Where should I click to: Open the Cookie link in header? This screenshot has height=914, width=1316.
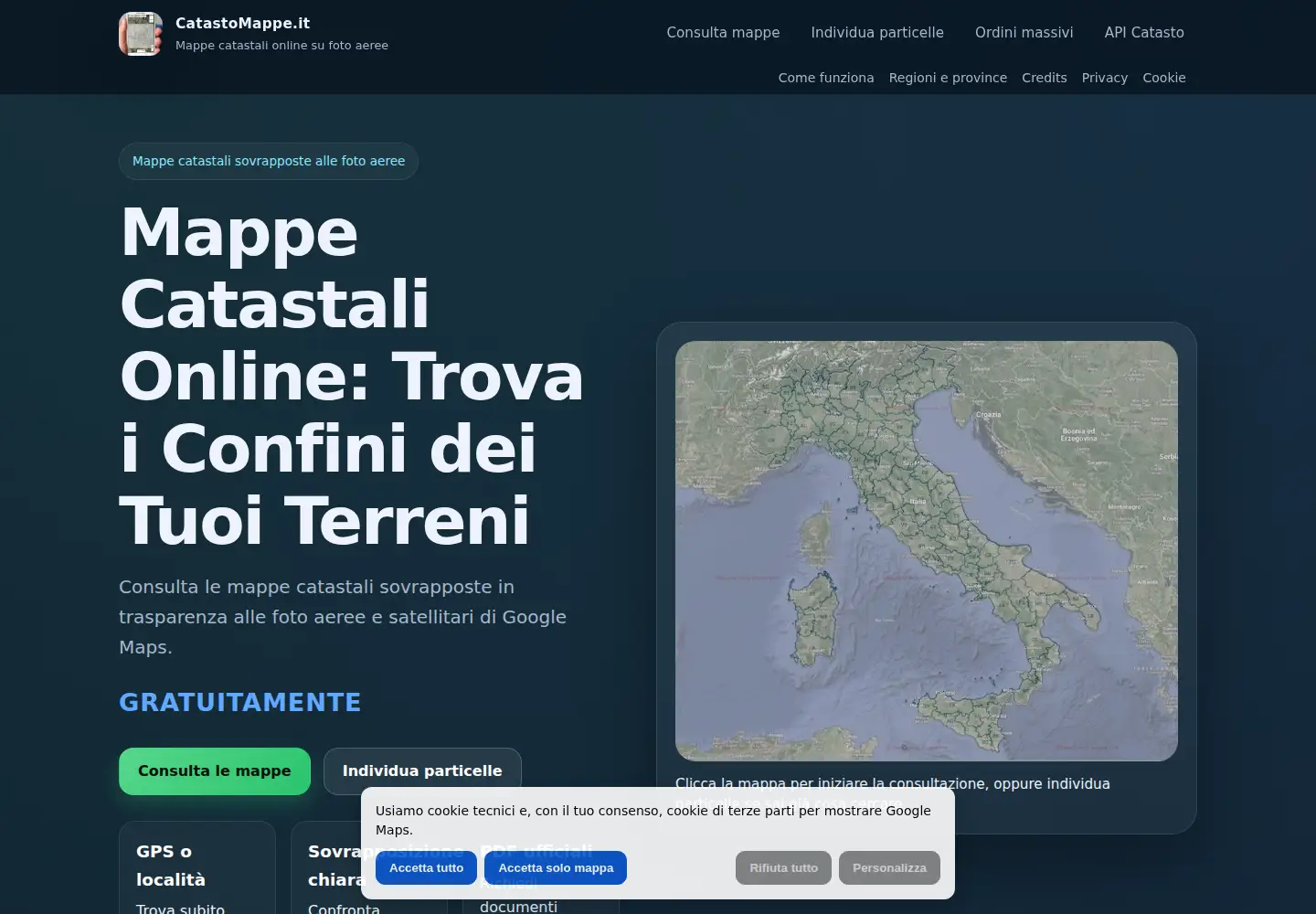click(x=1164, y=78)
